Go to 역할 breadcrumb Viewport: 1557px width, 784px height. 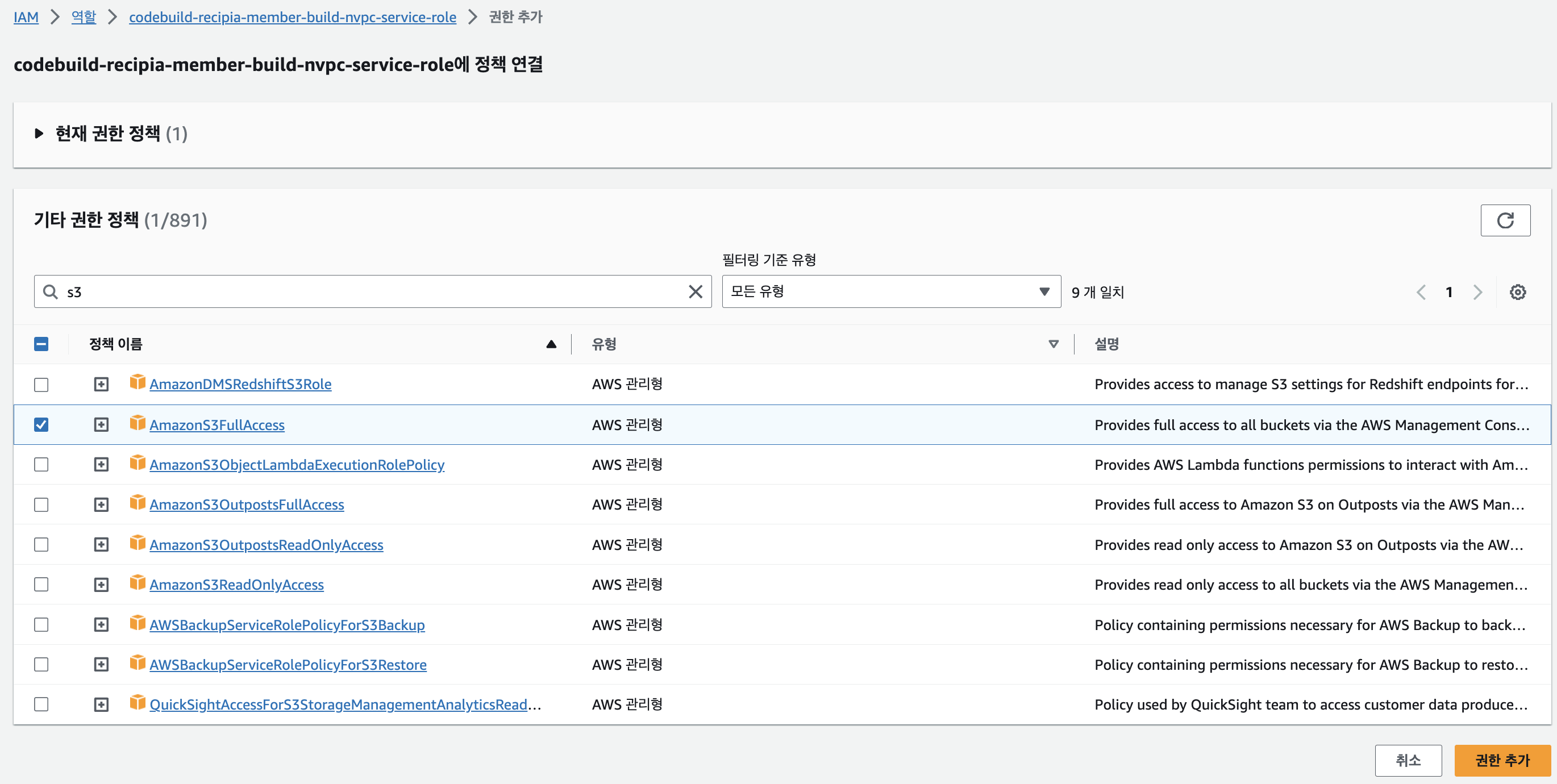84,17
